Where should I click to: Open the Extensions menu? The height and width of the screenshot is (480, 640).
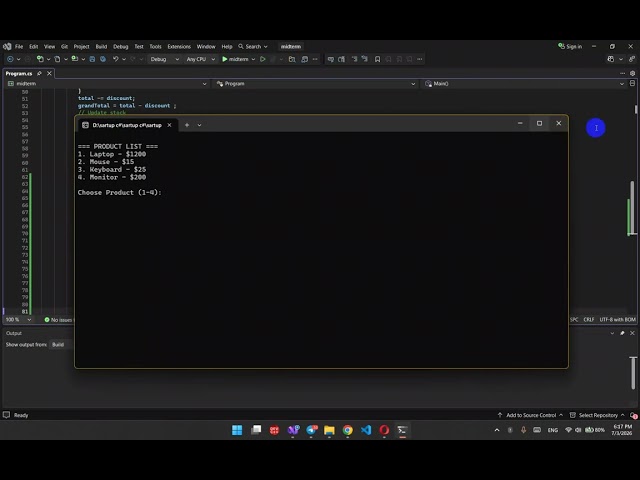tap(179, 47)
